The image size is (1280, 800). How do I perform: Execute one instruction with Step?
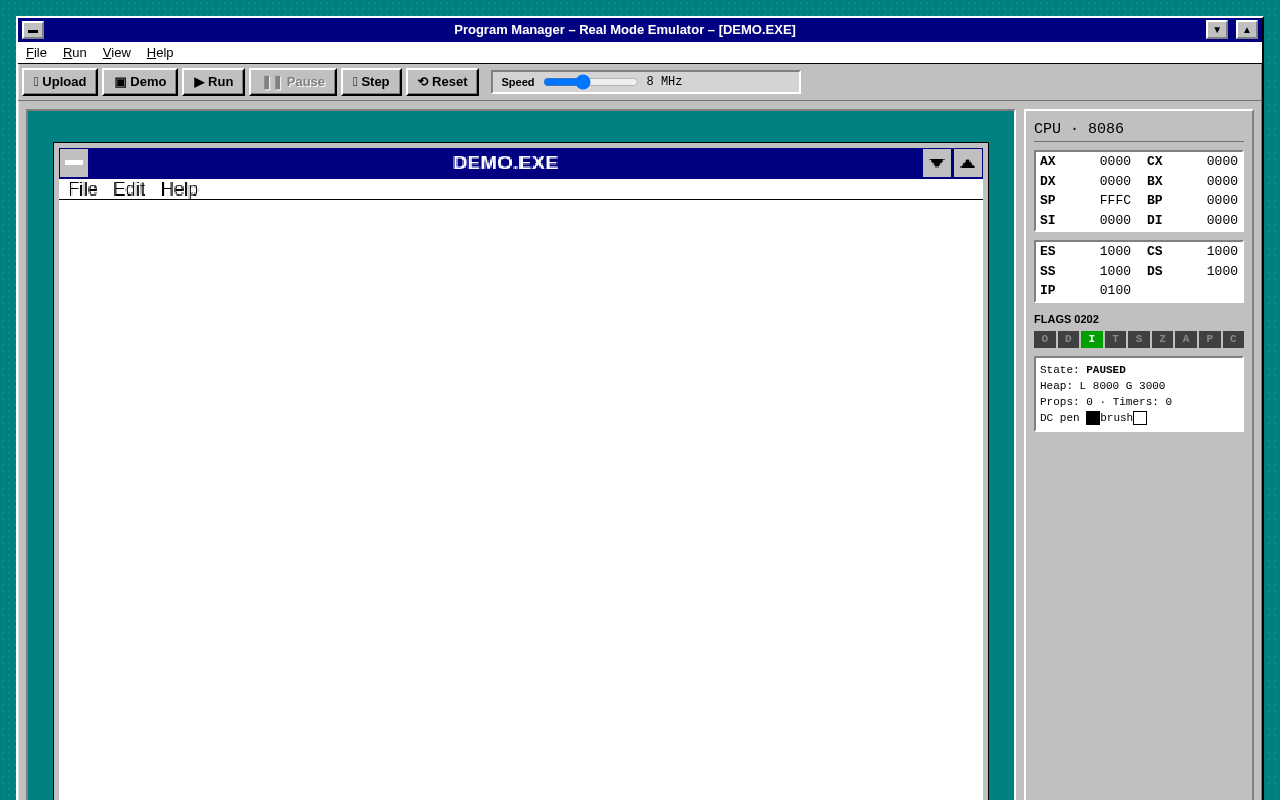371,82
